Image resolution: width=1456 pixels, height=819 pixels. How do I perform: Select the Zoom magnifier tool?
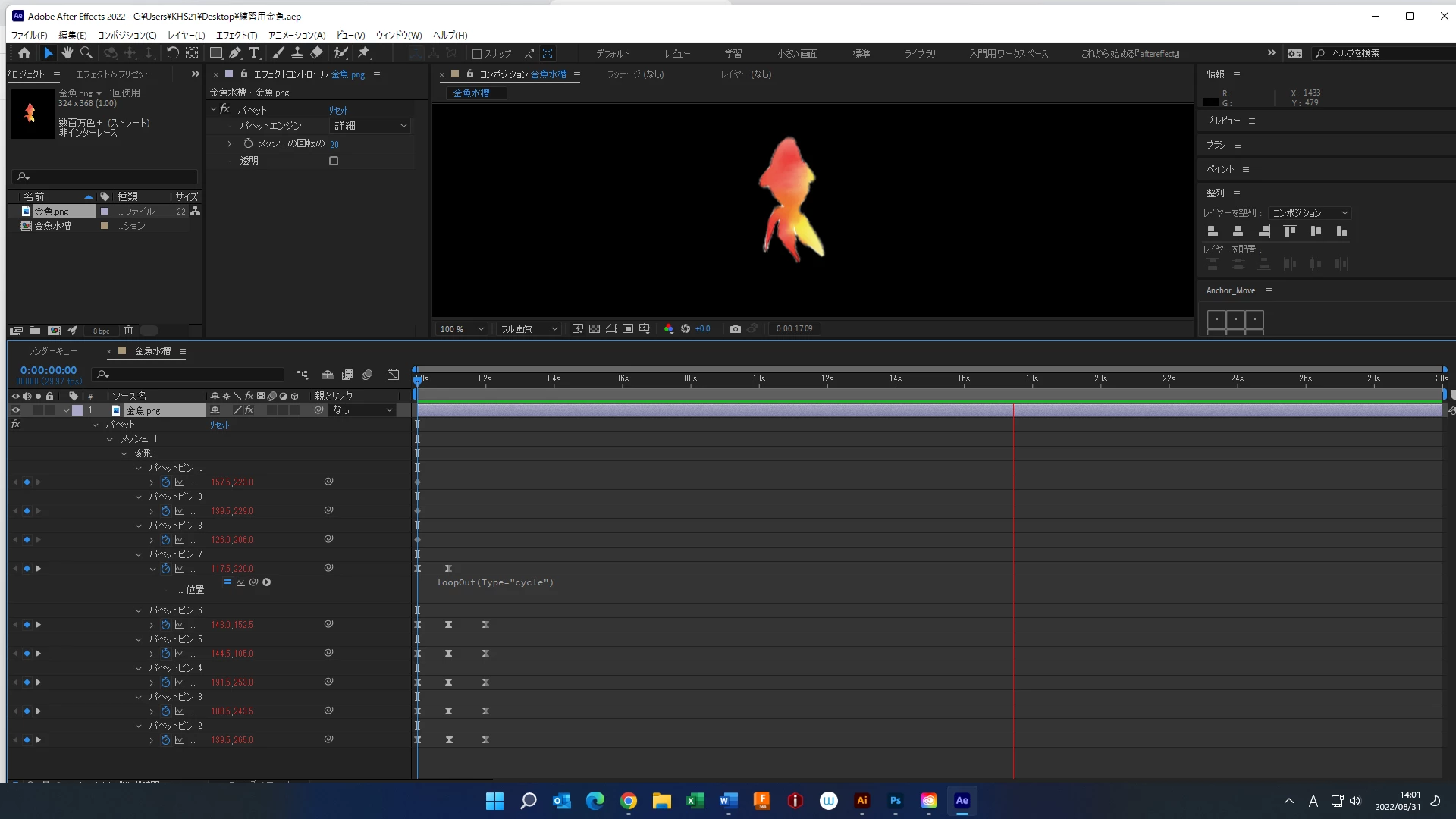click(86, 53)
